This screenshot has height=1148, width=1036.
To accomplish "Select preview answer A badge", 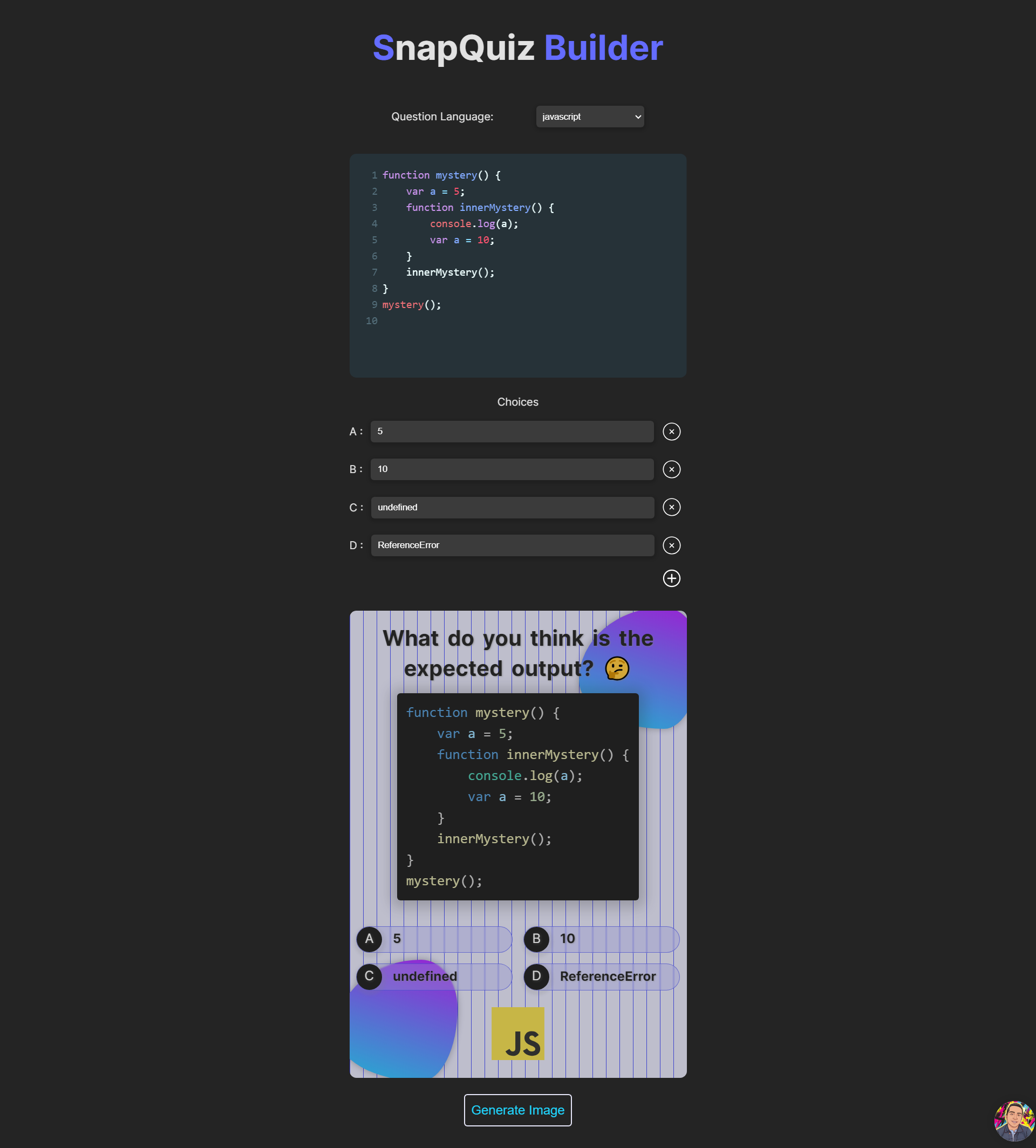I will (x=370, y=939).
